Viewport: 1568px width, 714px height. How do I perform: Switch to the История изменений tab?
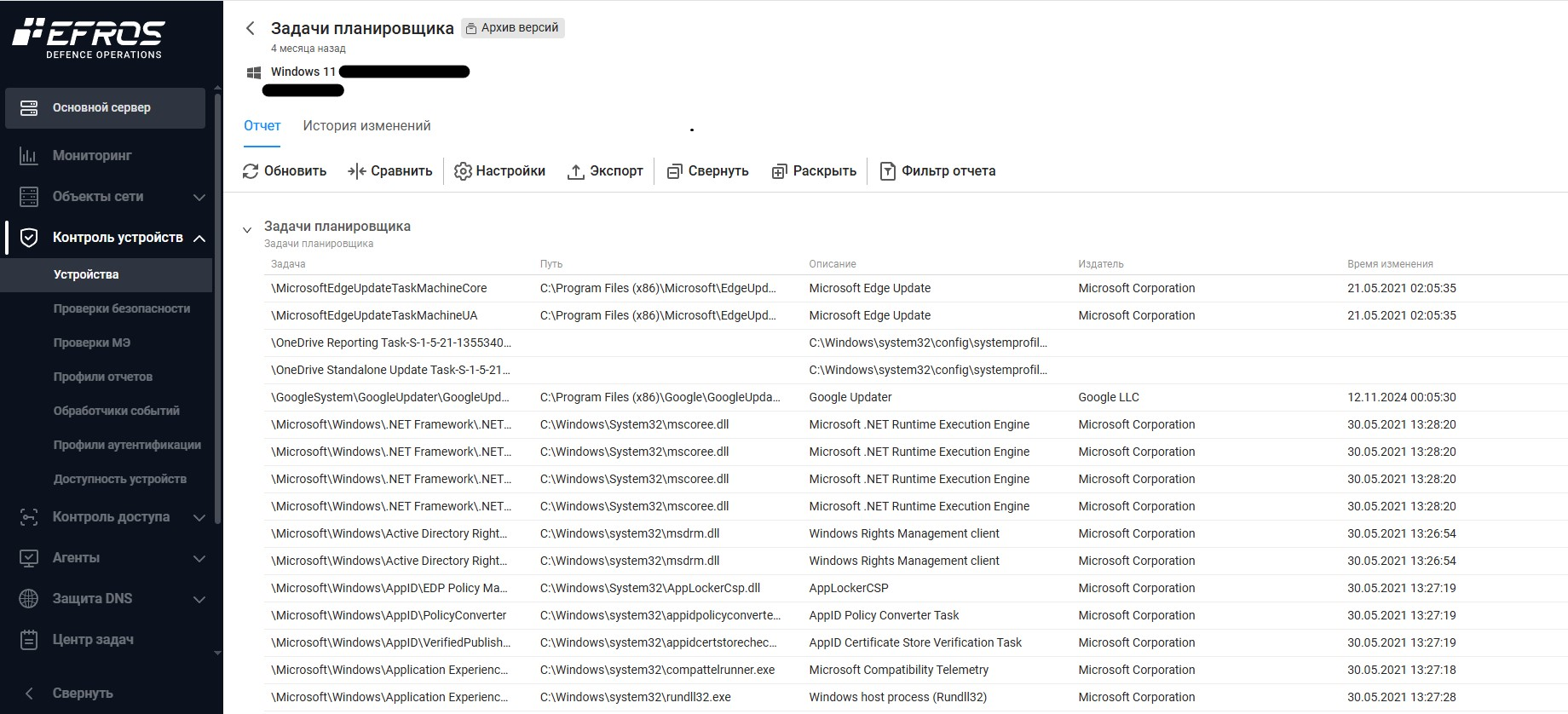point(366,125)
